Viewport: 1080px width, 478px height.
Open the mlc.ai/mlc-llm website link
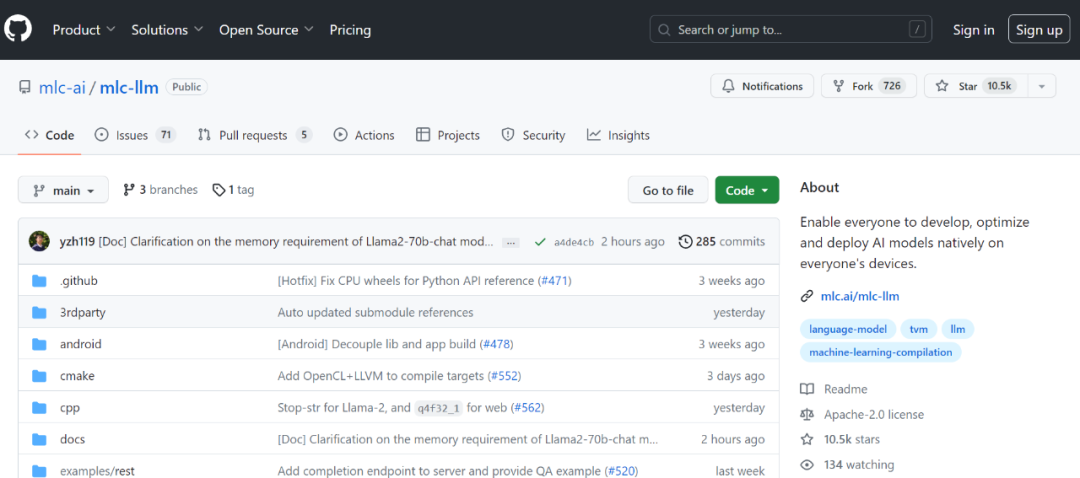click(x=860, y=296)
